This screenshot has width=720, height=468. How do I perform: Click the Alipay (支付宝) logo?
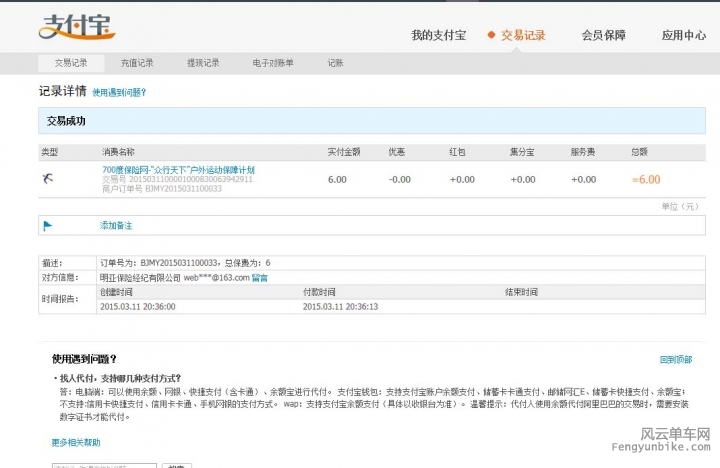pyautogui.click(x=75, y=27)
